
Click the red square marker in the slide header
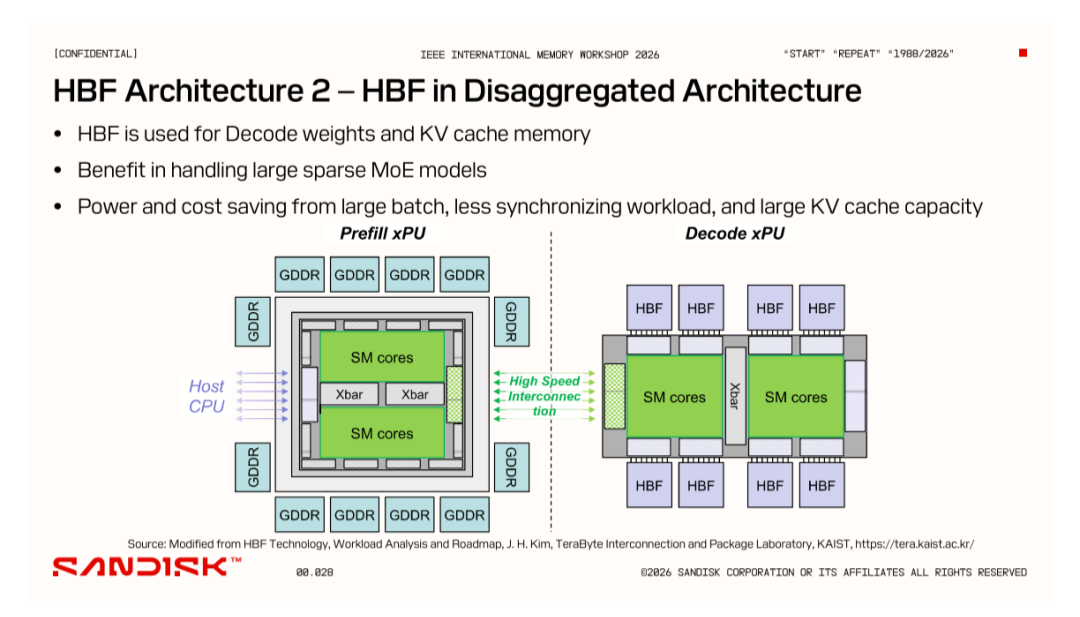pos(1023,53)
